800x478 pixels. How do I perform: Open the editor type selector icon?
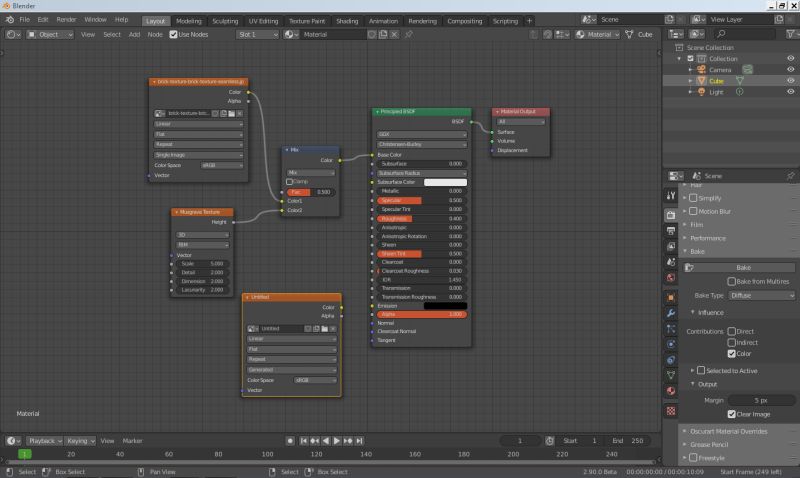coord(12,35)
